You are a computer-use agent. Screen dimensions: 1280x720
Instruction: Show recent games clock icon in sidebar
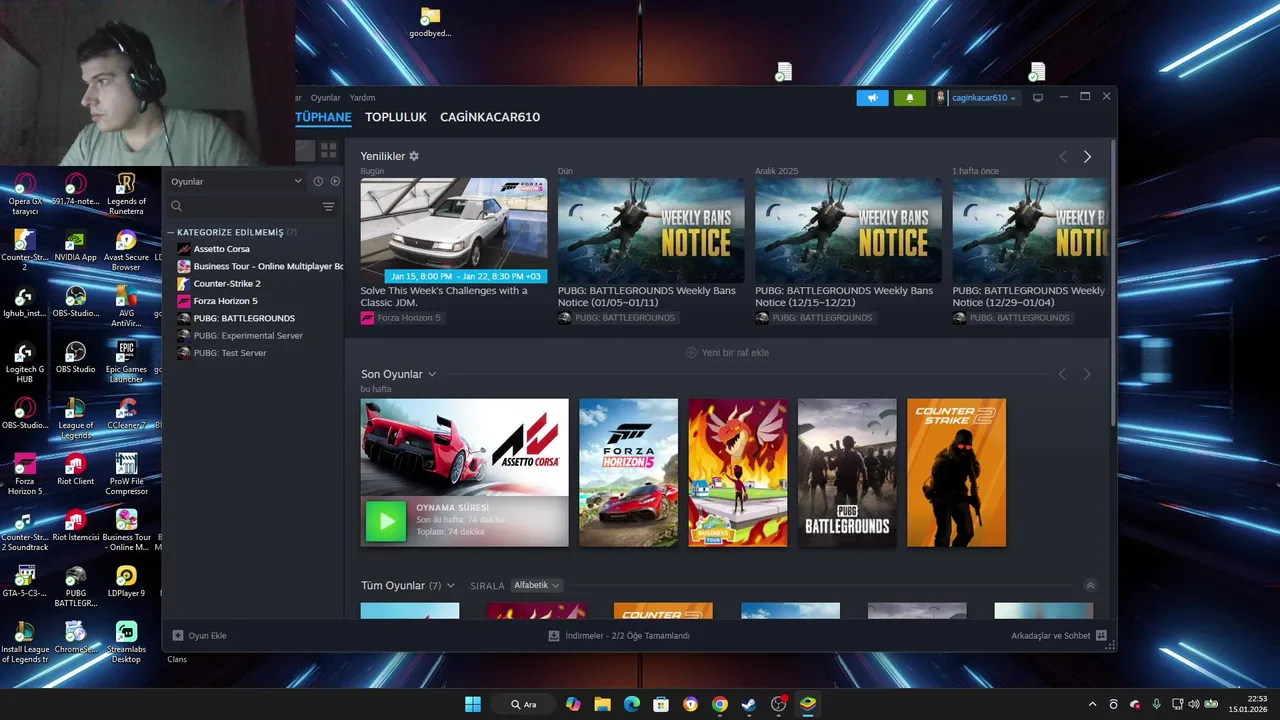[x=318, y=181]
